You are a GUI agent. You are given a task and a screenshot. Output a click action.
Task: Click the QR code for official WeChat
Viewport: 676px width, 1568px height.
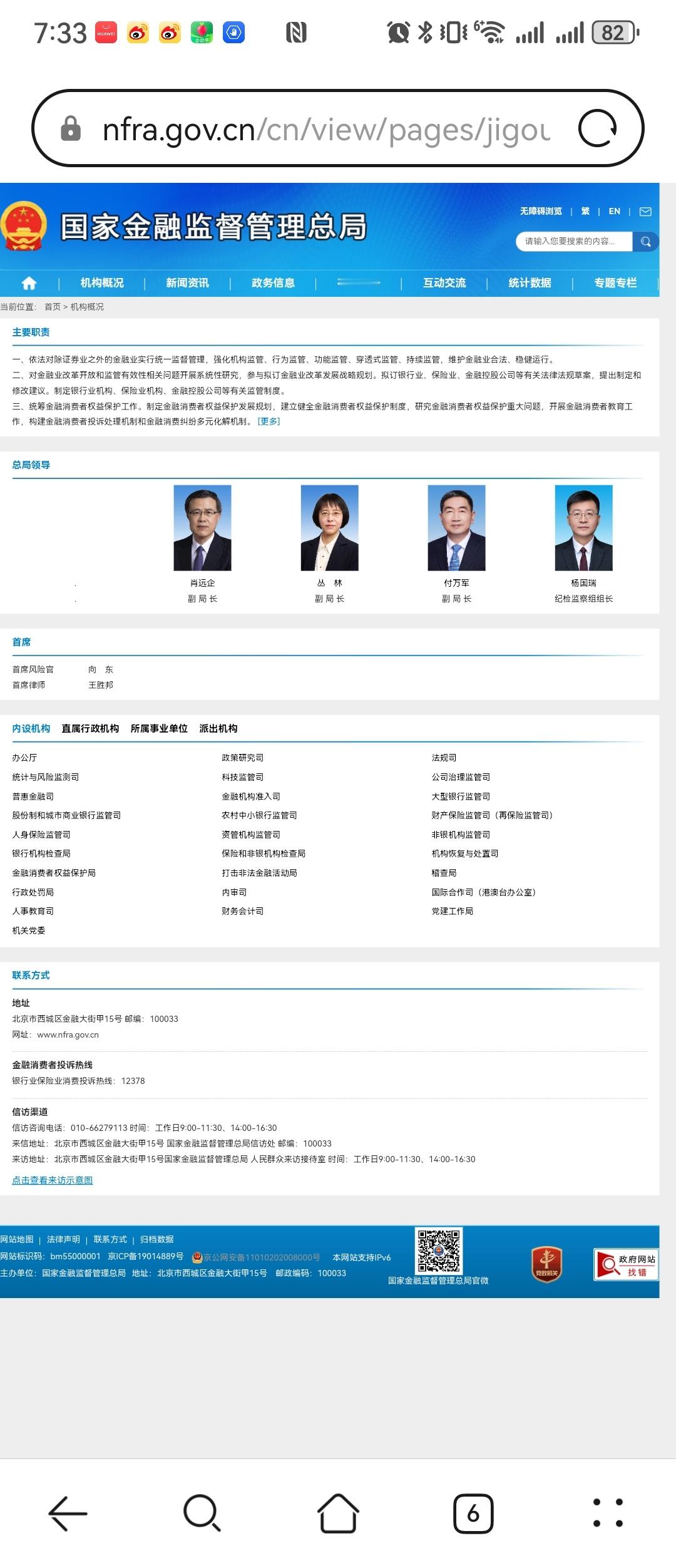coord(439,1251)
